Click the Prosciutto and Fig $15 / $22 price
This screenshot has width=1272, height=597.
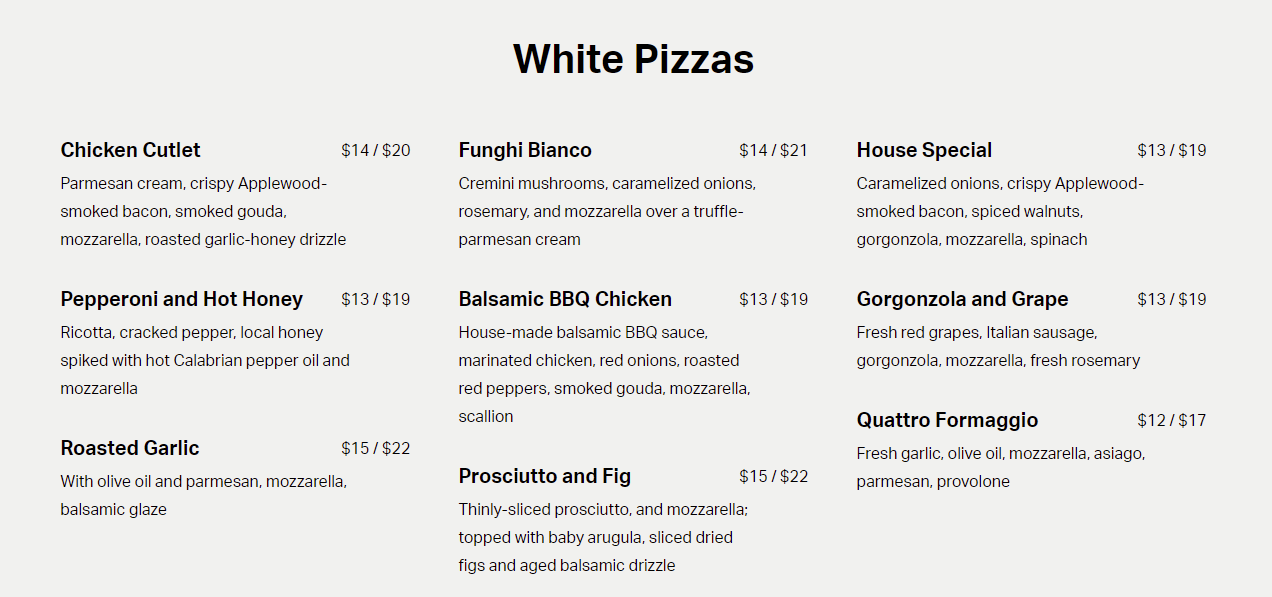tap(773, 477)
